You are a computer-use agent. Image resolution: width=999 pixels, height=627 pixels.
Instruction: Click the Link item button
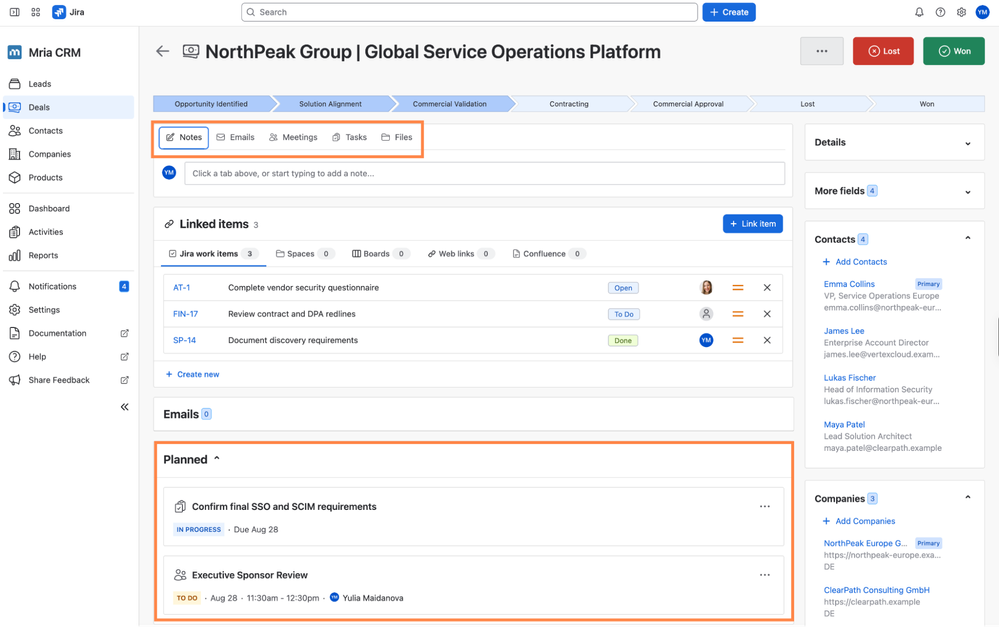(x=752, y=224)
